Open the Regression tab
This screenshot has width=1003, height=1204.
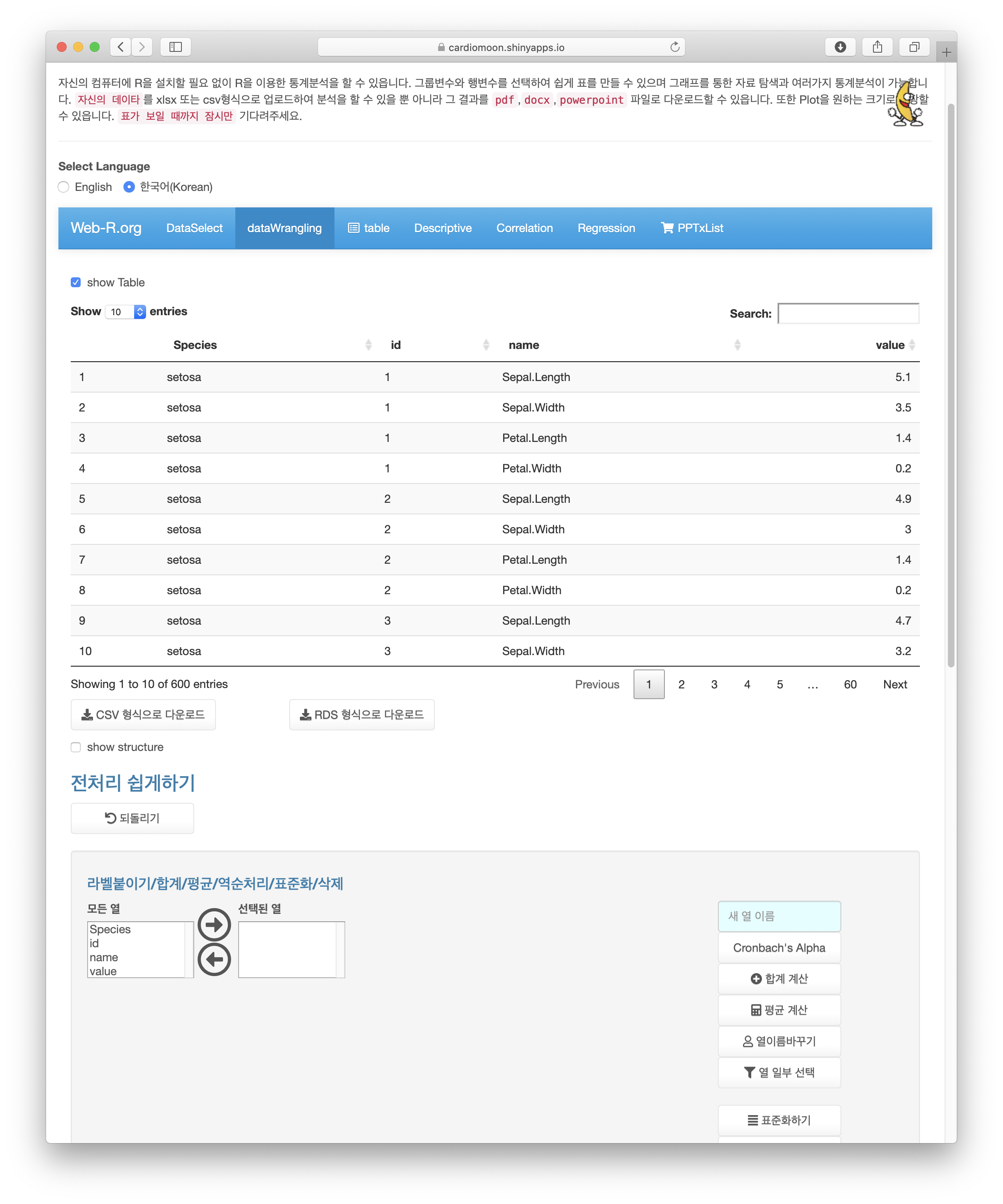coord(606,228)
